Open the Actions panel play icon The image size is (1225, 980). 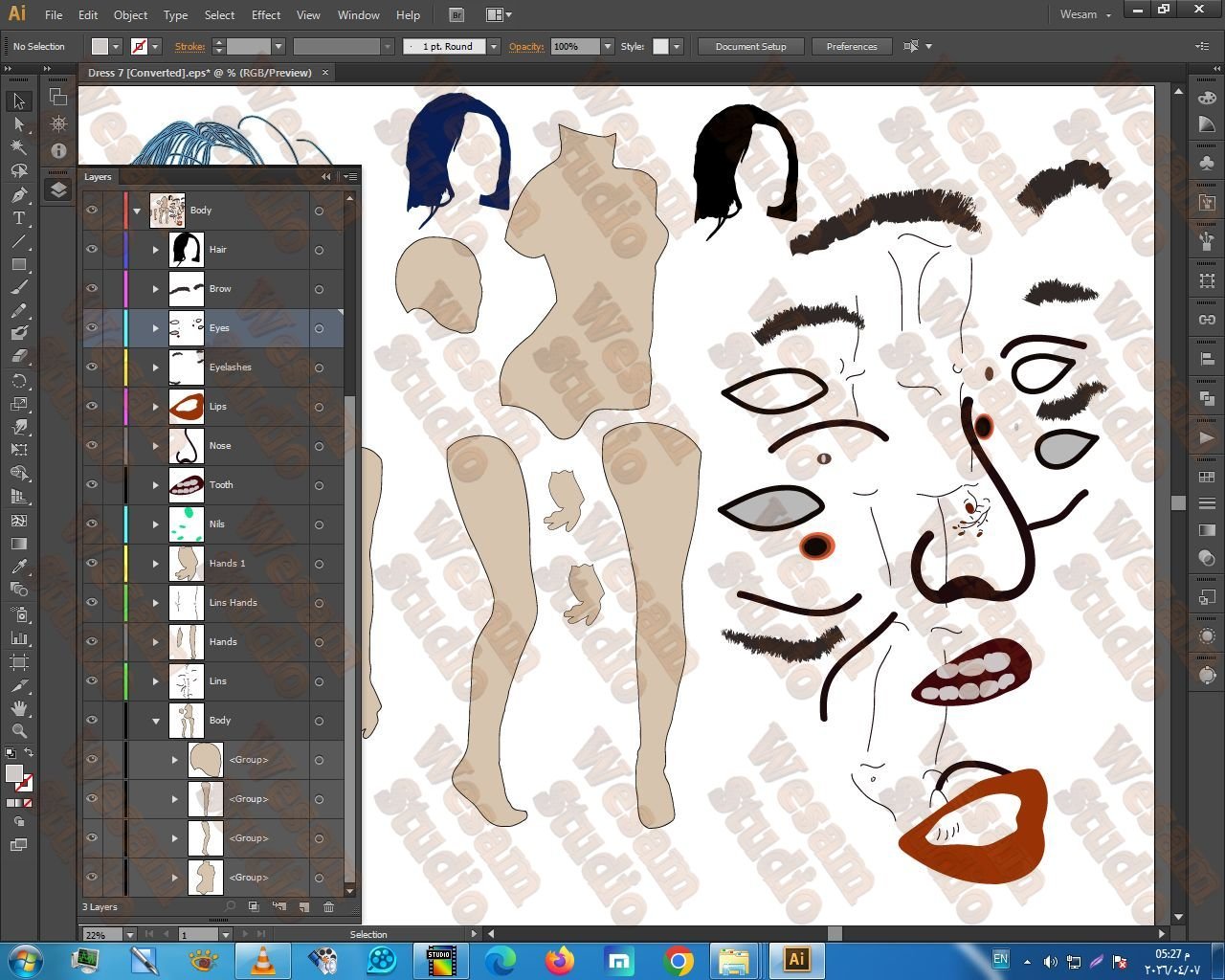coord(1207,438)
